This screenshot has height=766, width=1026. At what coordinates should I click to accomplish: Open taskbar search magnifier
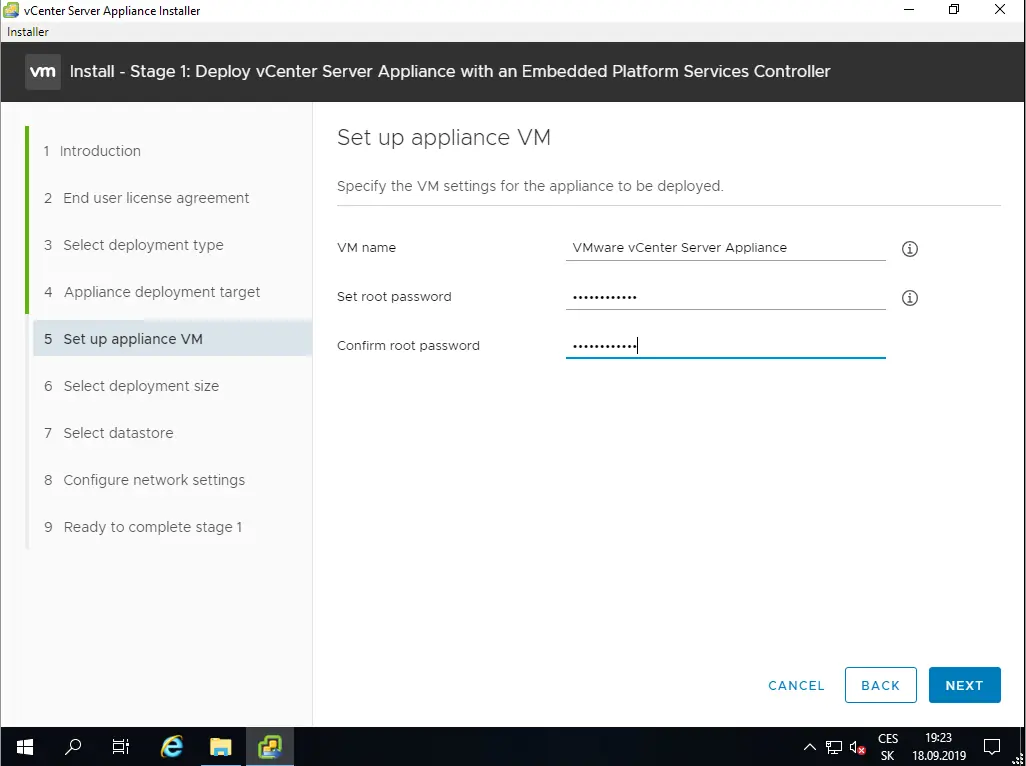tap(73, 746)
